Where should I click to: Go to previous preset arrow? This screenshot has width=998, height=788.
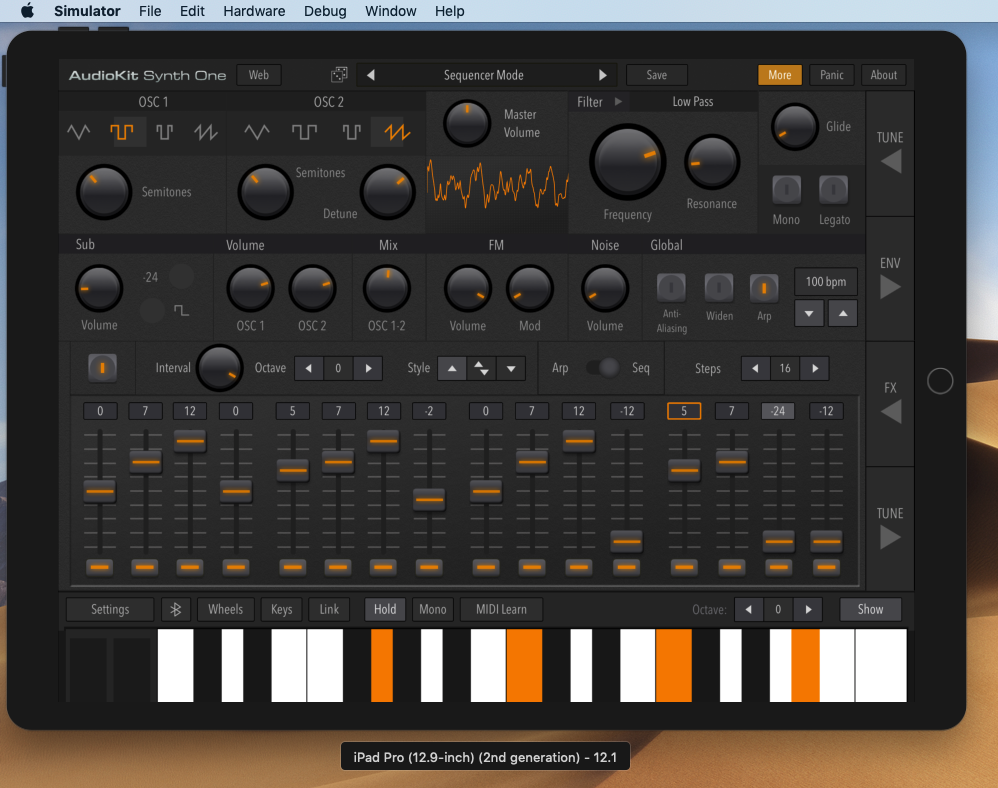click(x=370, y=75)
